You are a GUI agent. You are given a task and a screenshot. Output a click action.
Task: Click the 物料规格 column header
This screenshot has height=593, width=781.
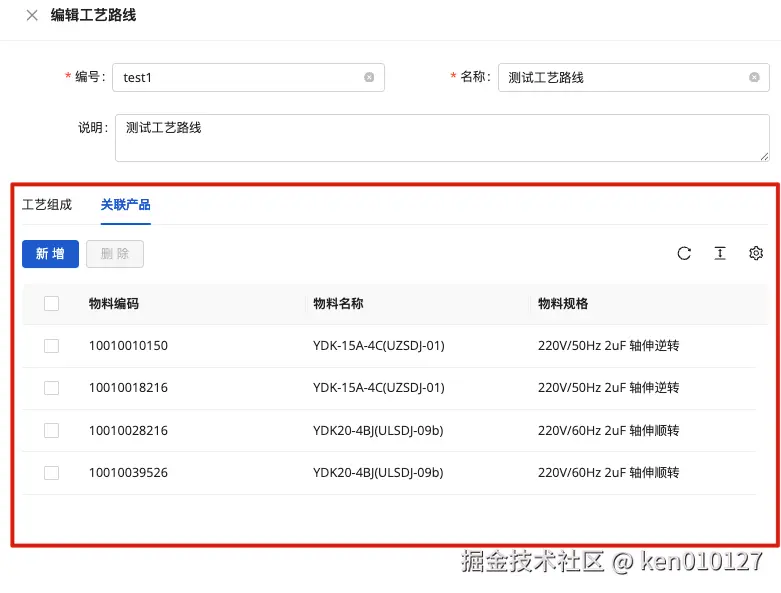point(563,304)
